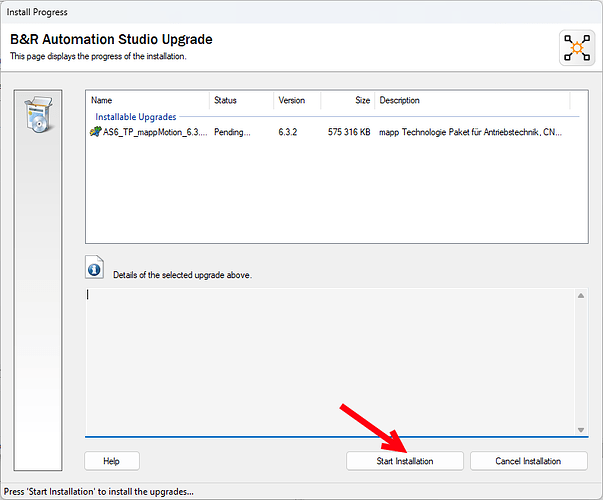
Task: Click the B&R Automation Studio Upgrade heading
Action: [x=111, y=39]
